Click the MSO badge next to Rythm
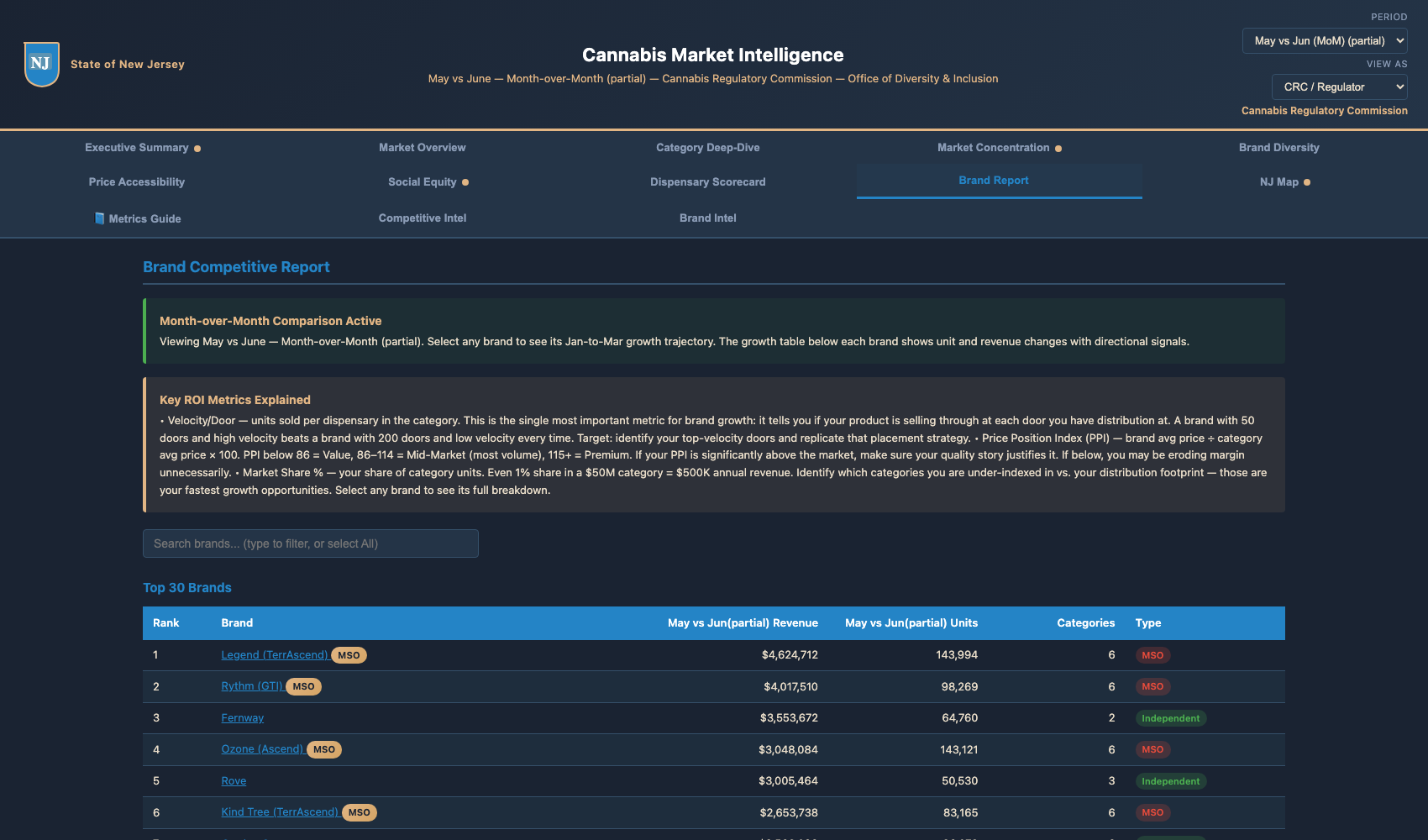This screenshot has width=1428, height=840. [303, 686]
